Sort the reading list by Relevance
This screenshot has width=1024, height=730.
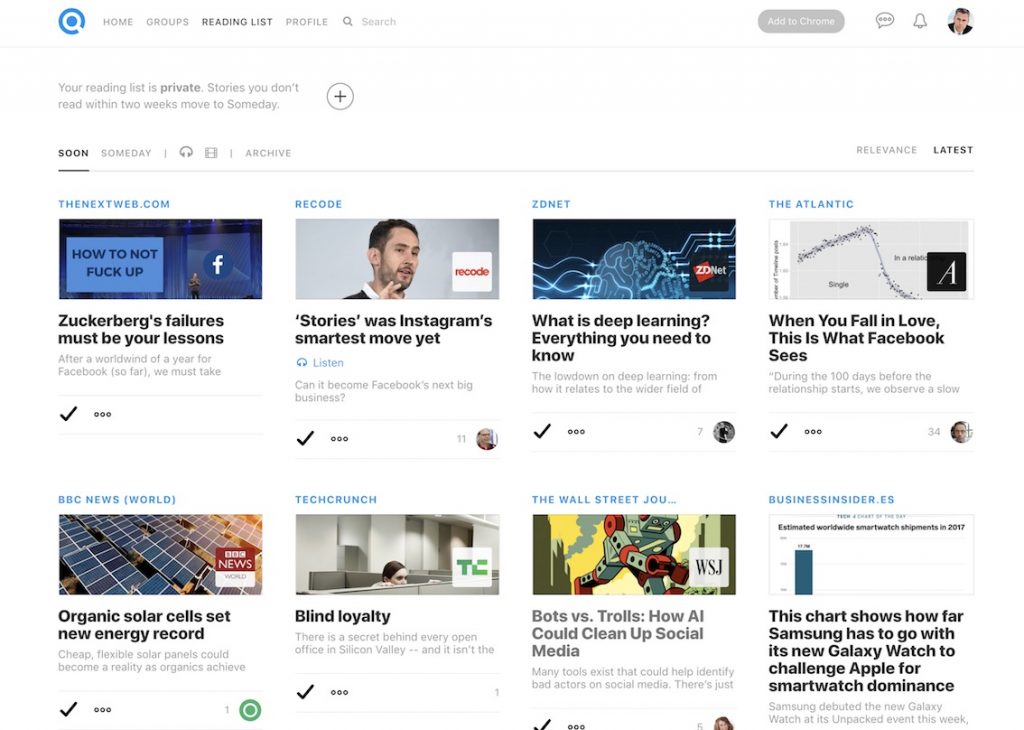click(x=886, y=150)
